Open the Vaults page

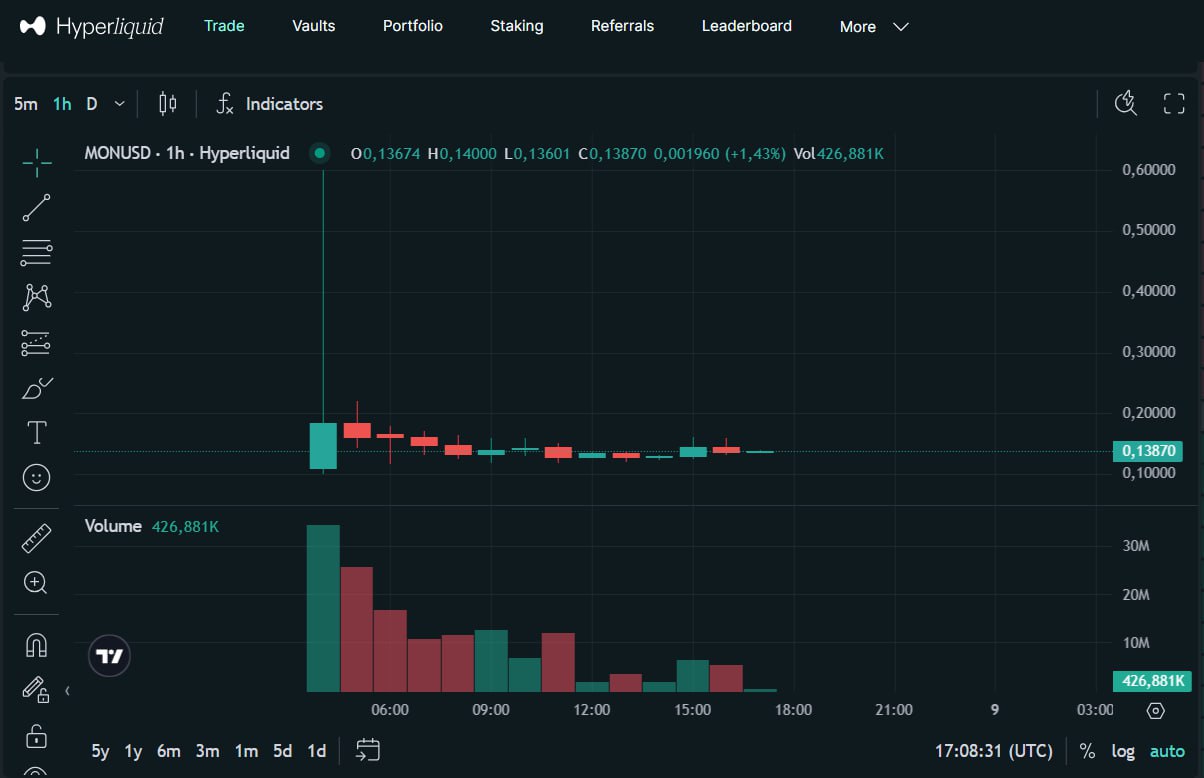[x=314, y=26]
